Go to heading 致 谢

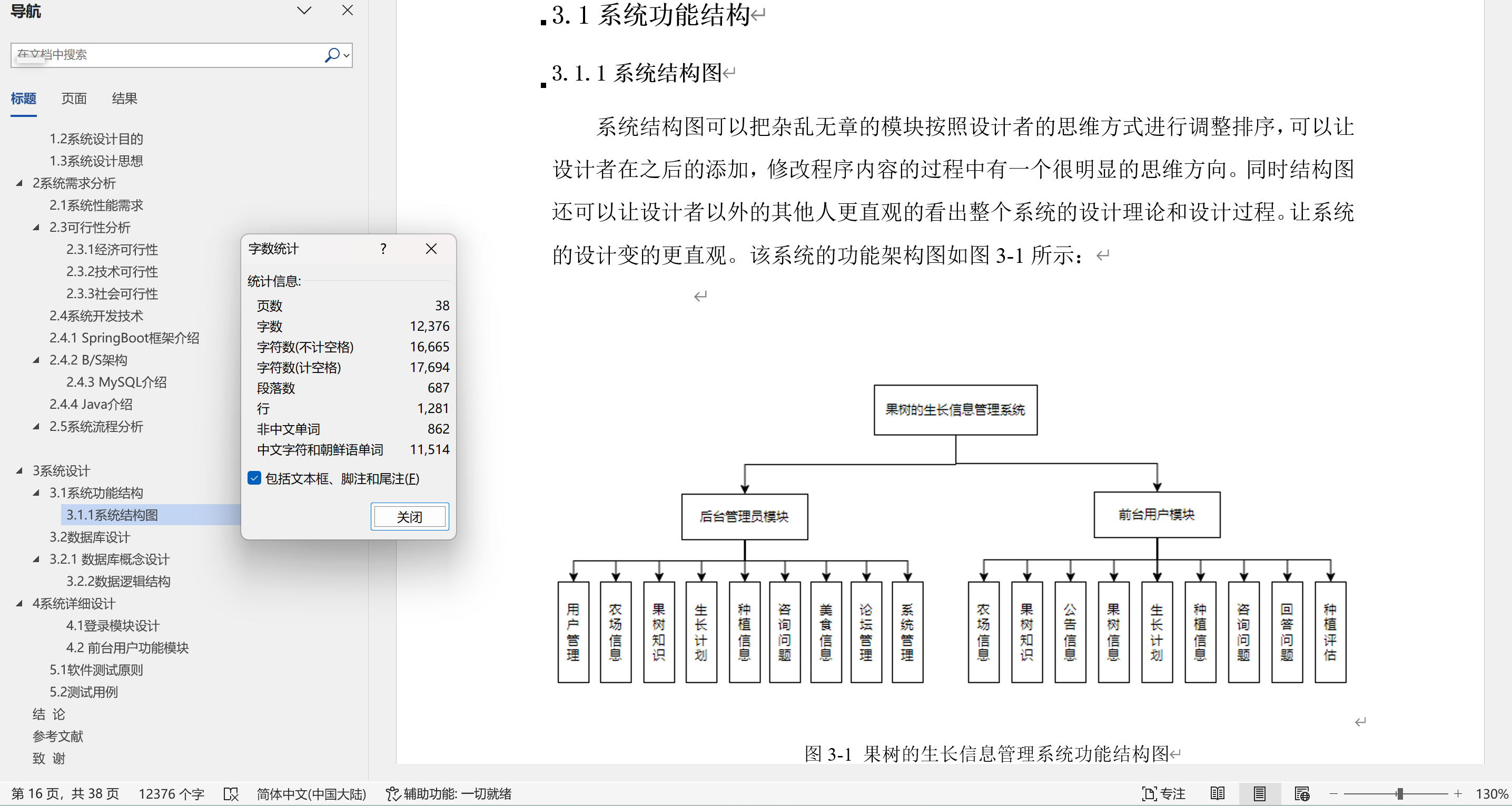coord(49,759)
